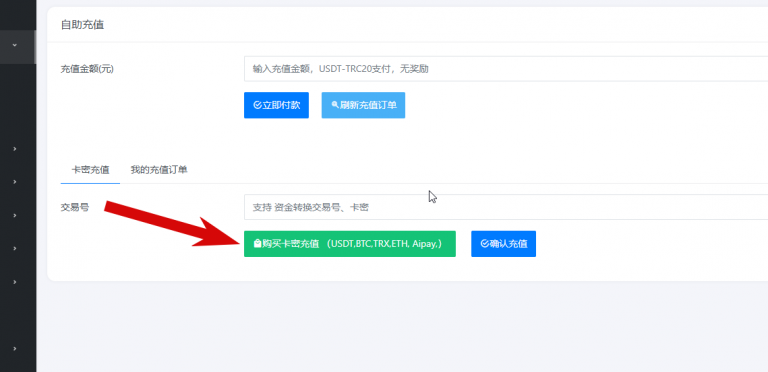Focus the 充值金额 amount input field
This screenshot has height=372, width=768.
pos(506,69)
